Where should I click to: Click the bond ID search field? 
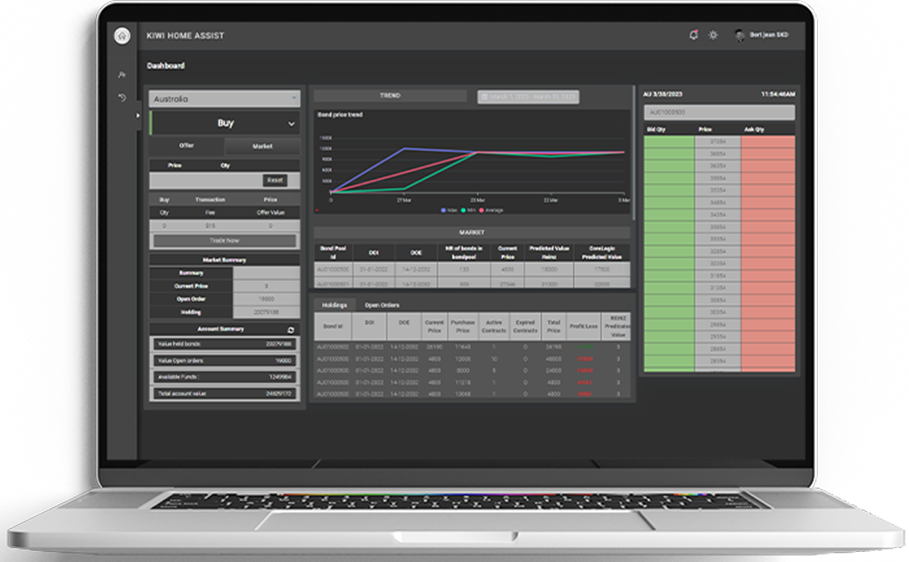(x=719, y=113)
